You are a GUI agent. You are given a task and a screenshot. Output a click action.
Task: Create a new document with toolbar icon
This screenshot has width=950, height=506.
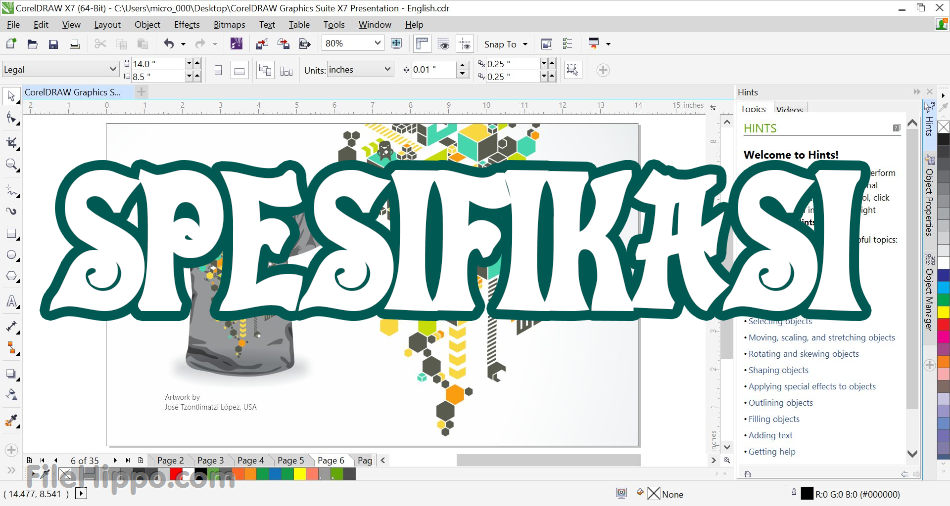click(x=11, y=44)
